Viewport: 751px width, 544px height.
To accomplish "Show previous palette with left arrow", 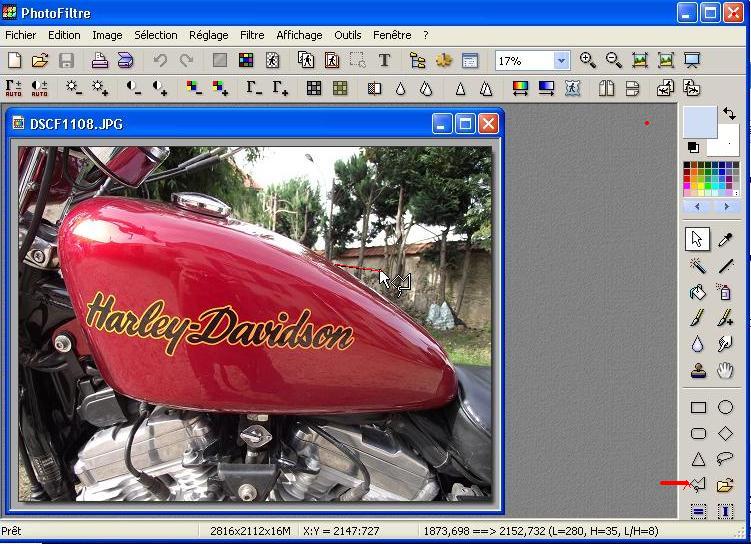I will point(697,206).
